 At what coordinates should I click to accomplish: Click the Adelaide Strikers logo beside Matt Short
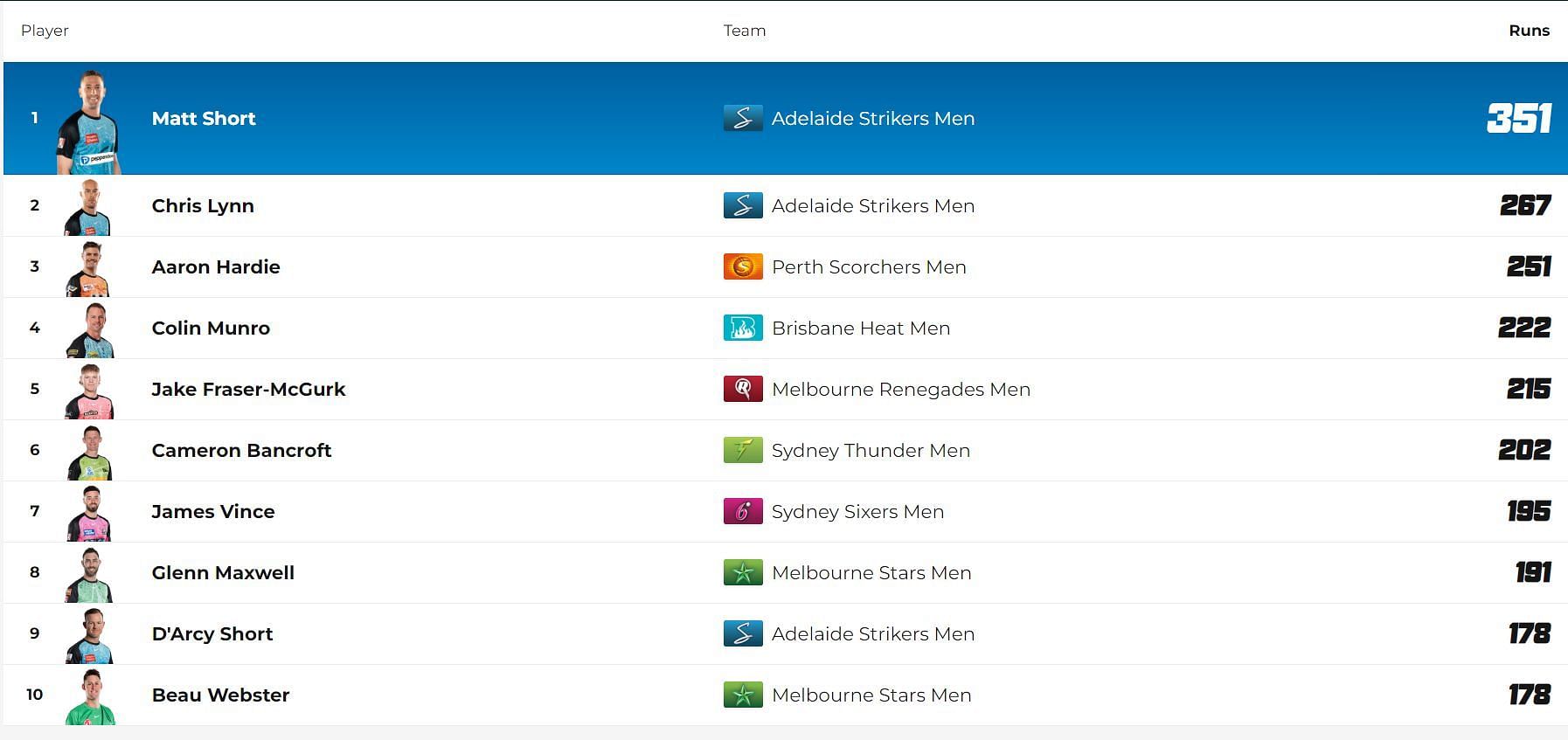click(743, 118)
